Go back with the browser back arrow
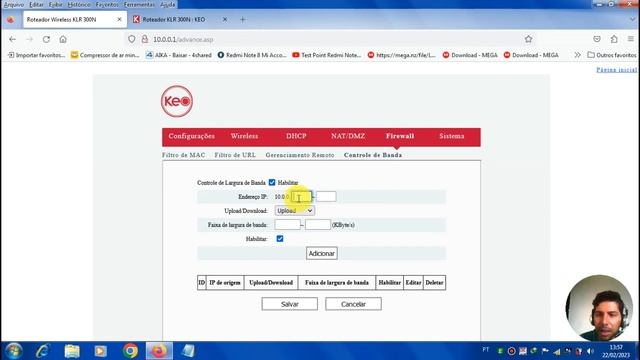The image size is (640, 360). 13,39
